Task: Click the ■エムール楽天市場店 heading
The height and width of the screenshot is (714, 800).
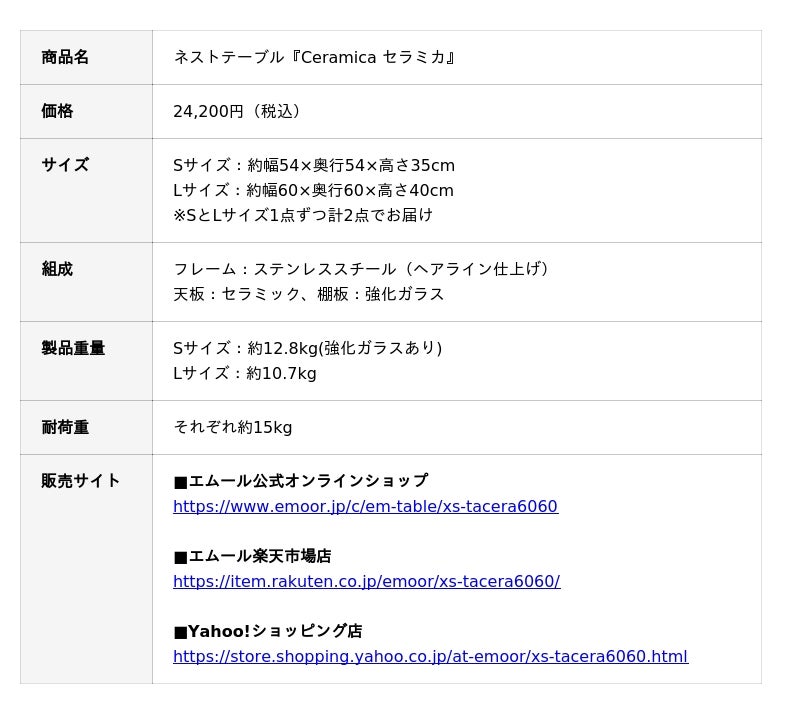Action: pyautogui.click(x=253, y=556)
